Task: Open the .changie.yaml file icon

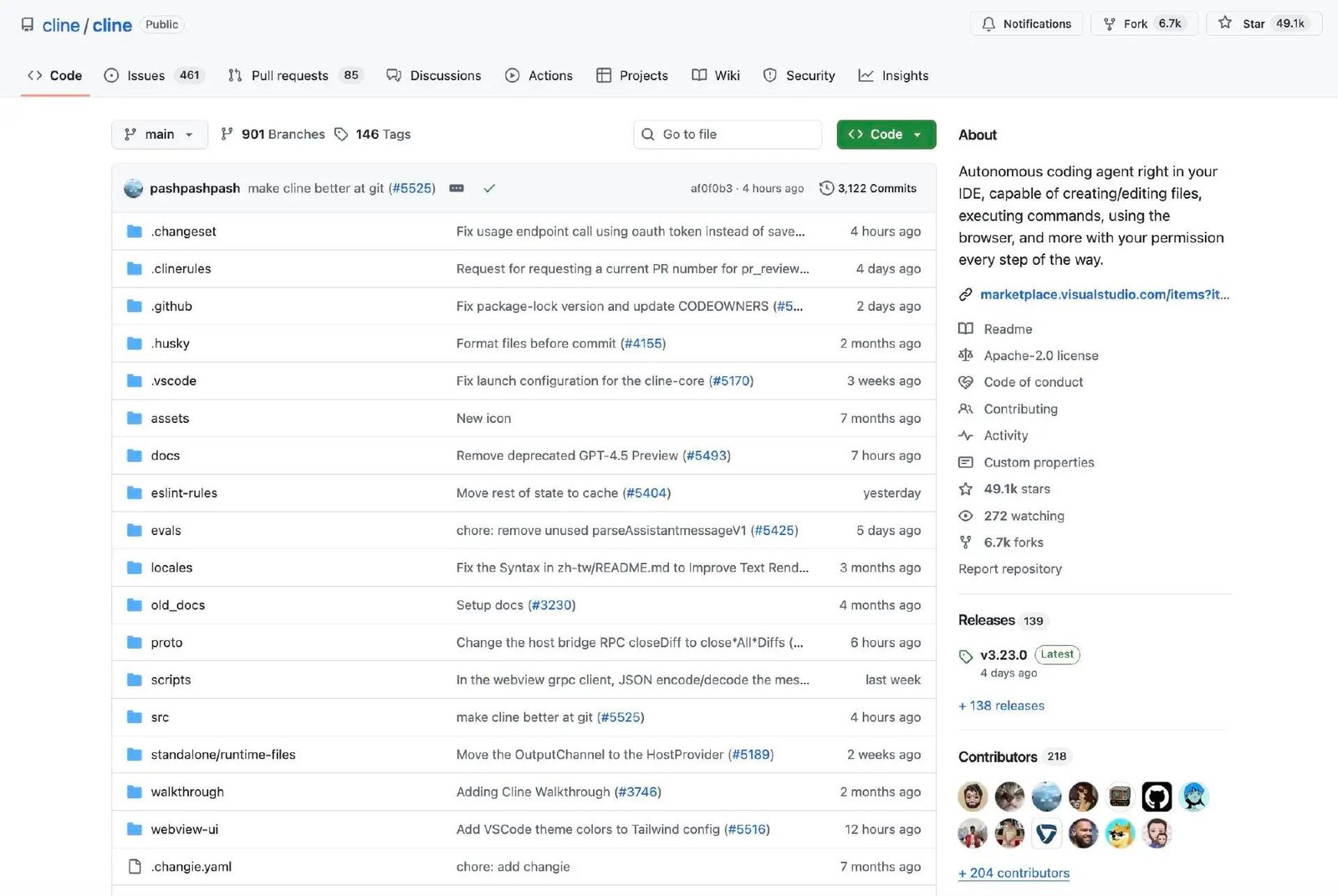Action: (134, 867)
